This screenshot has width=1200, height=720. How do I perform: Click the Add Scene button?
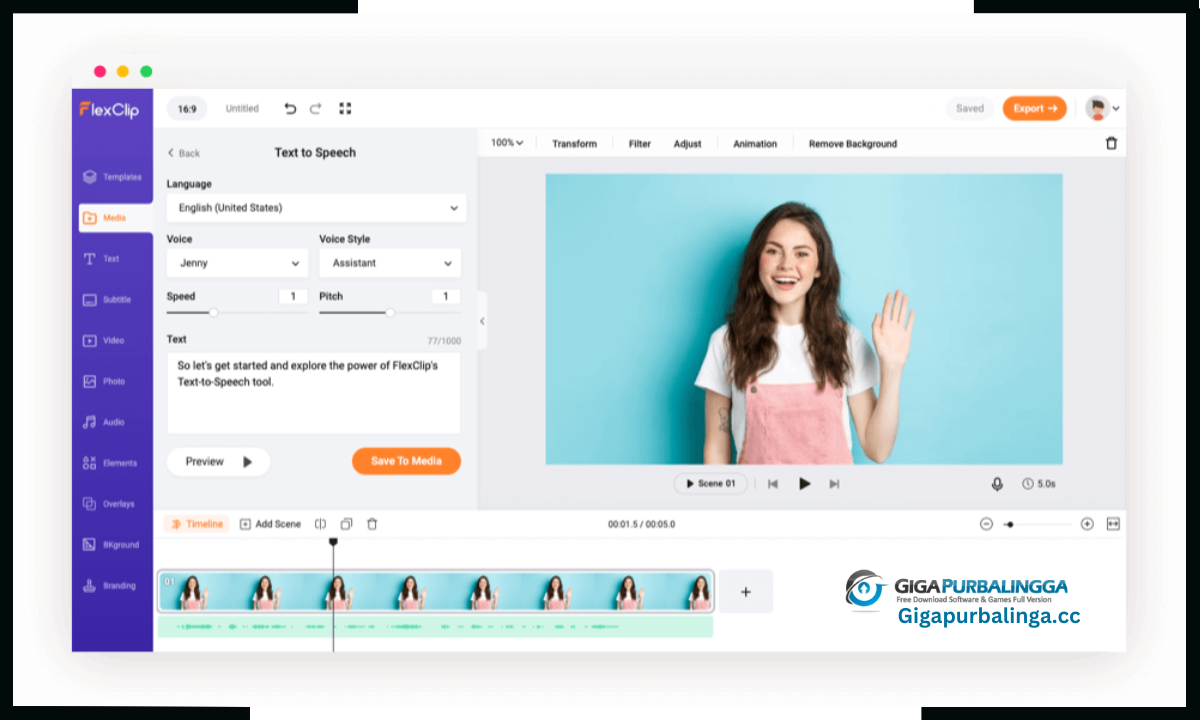(x=270, y=524)
